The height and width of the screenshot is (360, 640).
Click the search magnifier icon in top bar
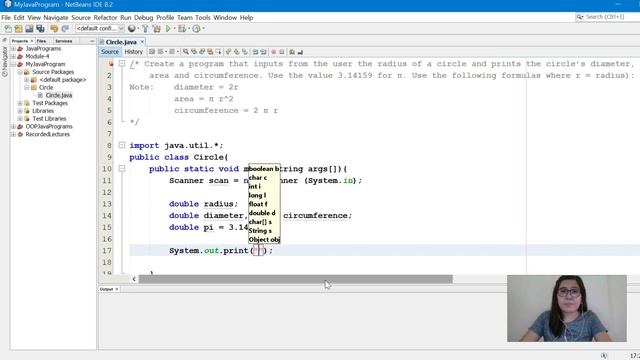pos(580,17)
